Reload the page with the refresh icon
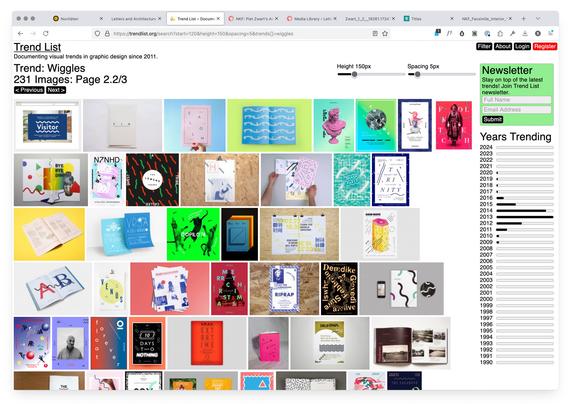This screenshot has height=404, width=571. pos(46,34)
